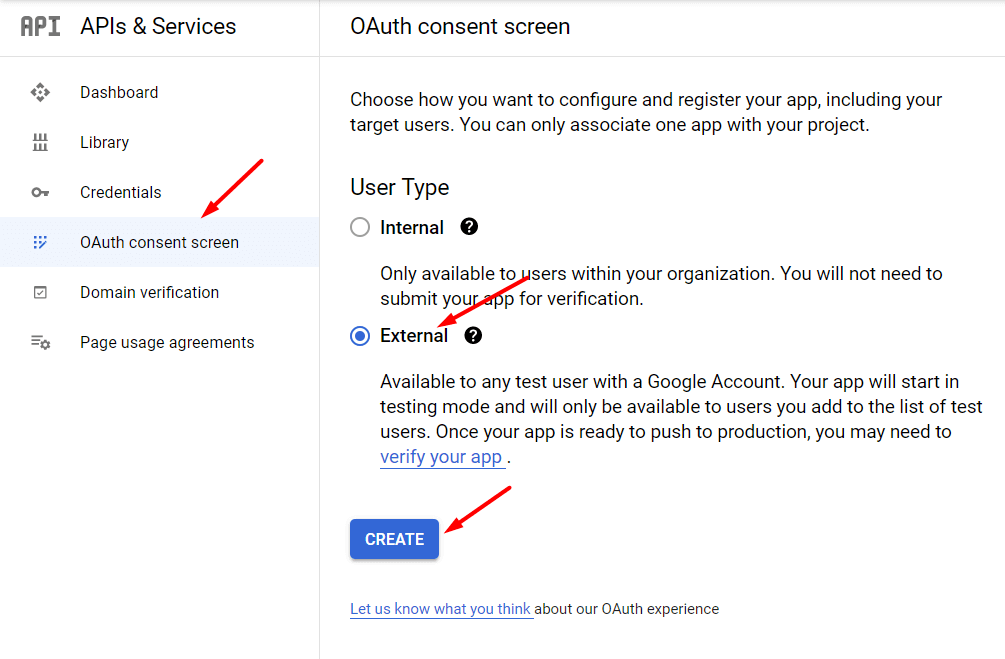Open help tooltip for External user type
The width and height of the screenshot is (1005, 659).
pyautogui.click(x=473, y=335)
